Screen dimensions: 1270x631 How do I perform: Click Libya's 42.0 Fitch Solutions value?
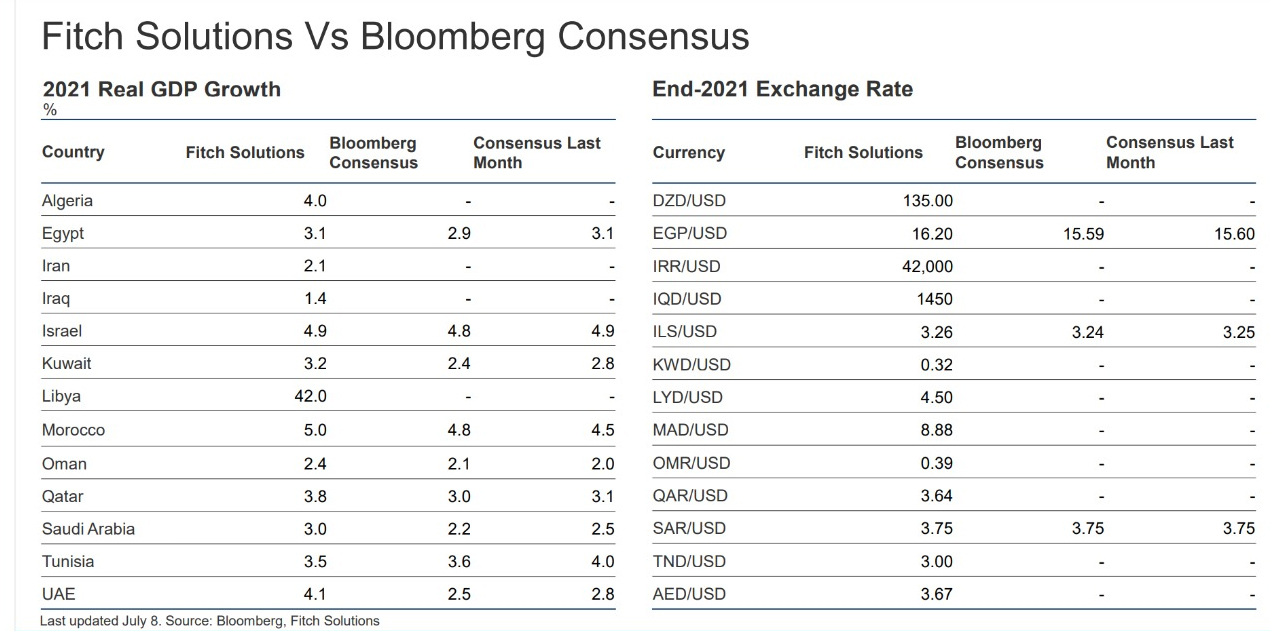coord(310,396)
